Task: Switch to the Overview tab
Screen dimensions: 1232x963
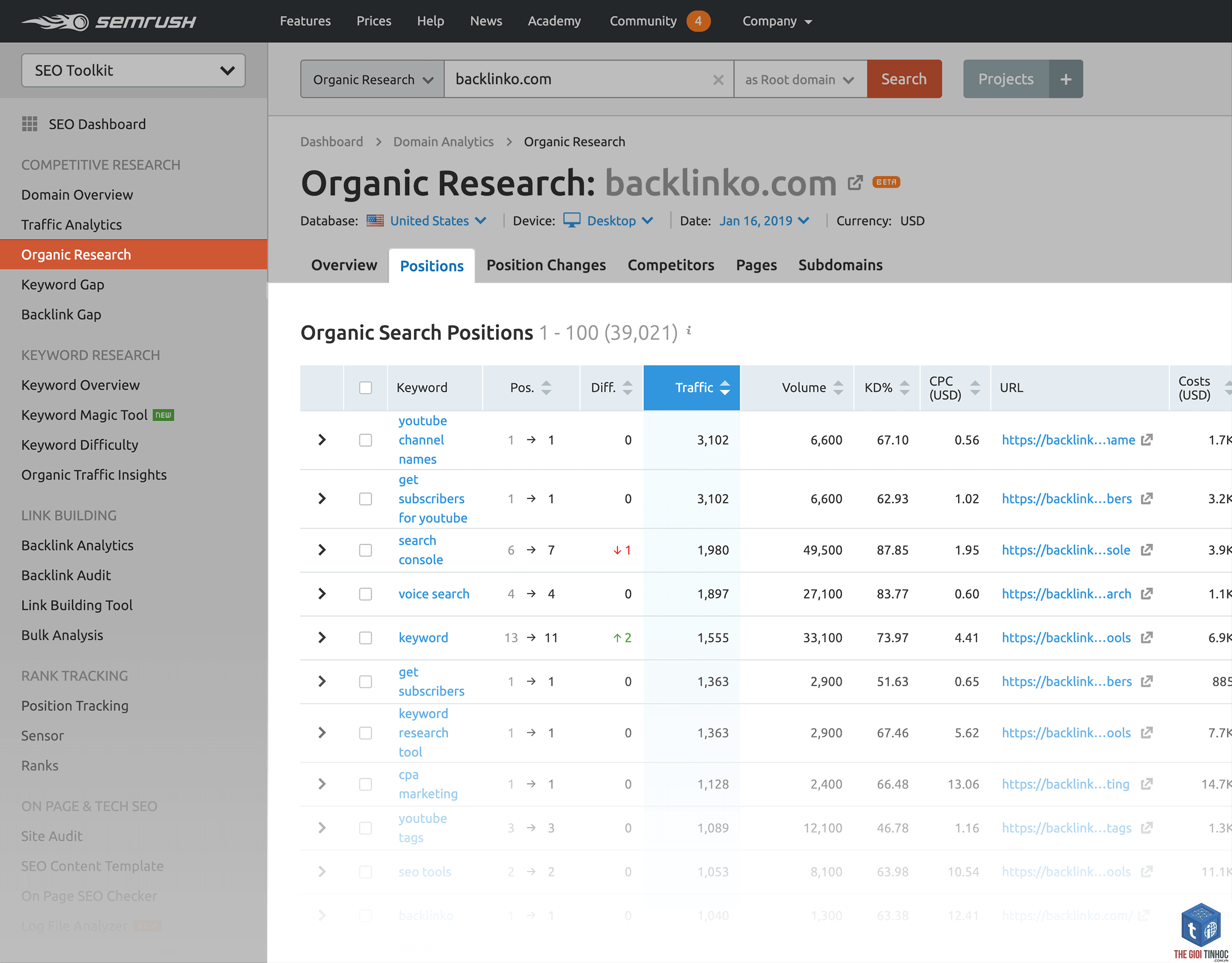Action: (x=343, y=265)
